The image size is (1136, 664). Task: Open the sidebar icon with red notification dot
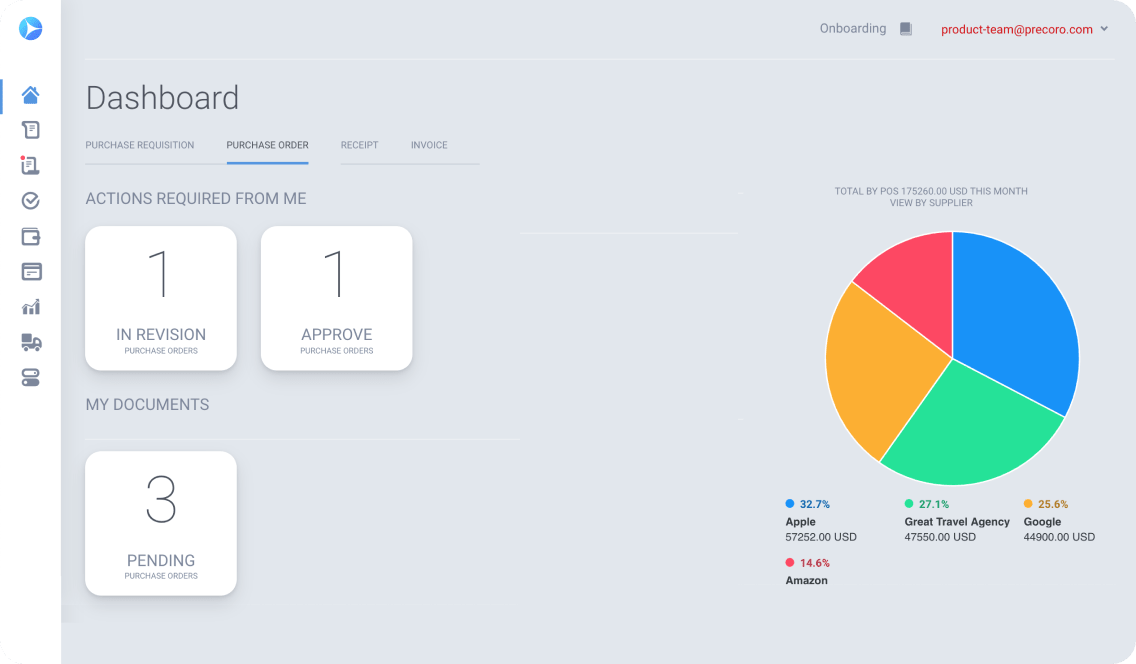pyautogui.click(x=30, y=165)
